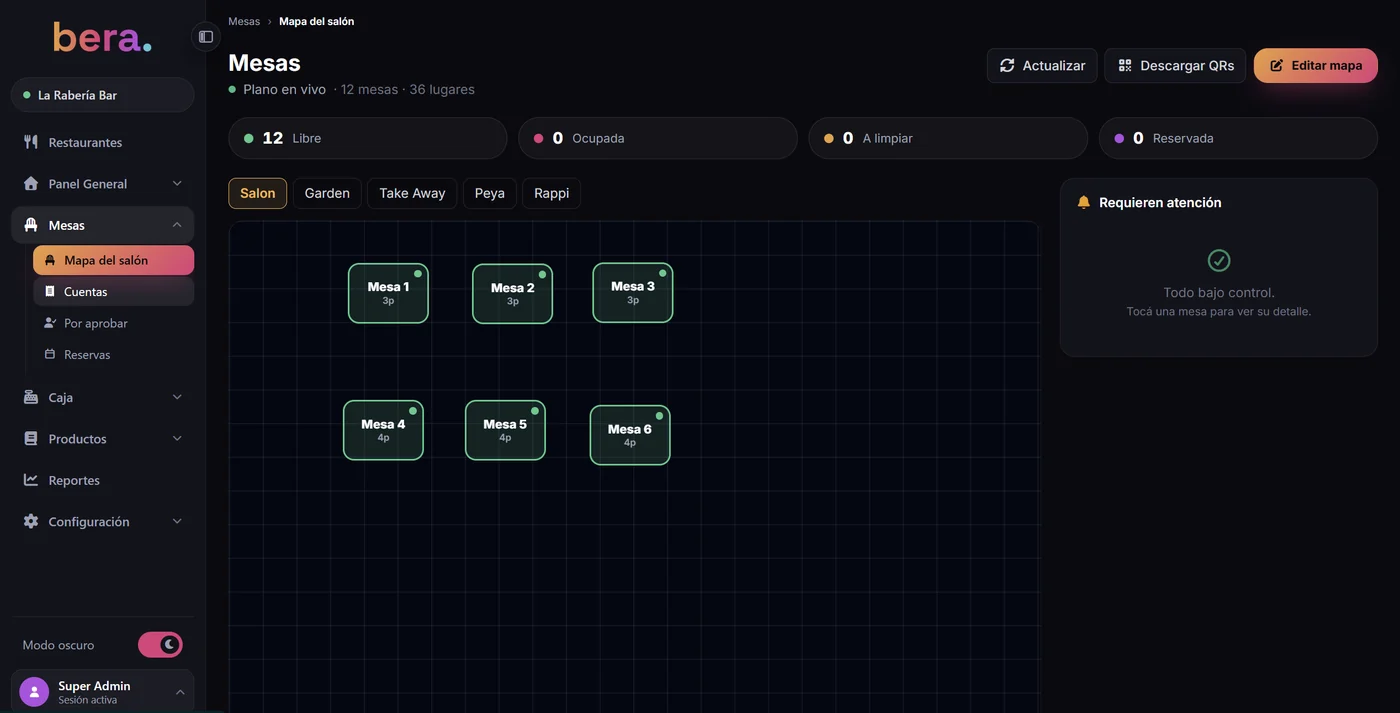1400x713 pixels.
Task: Open the Reportes sidebar item
Action: (x=103, y=480)
